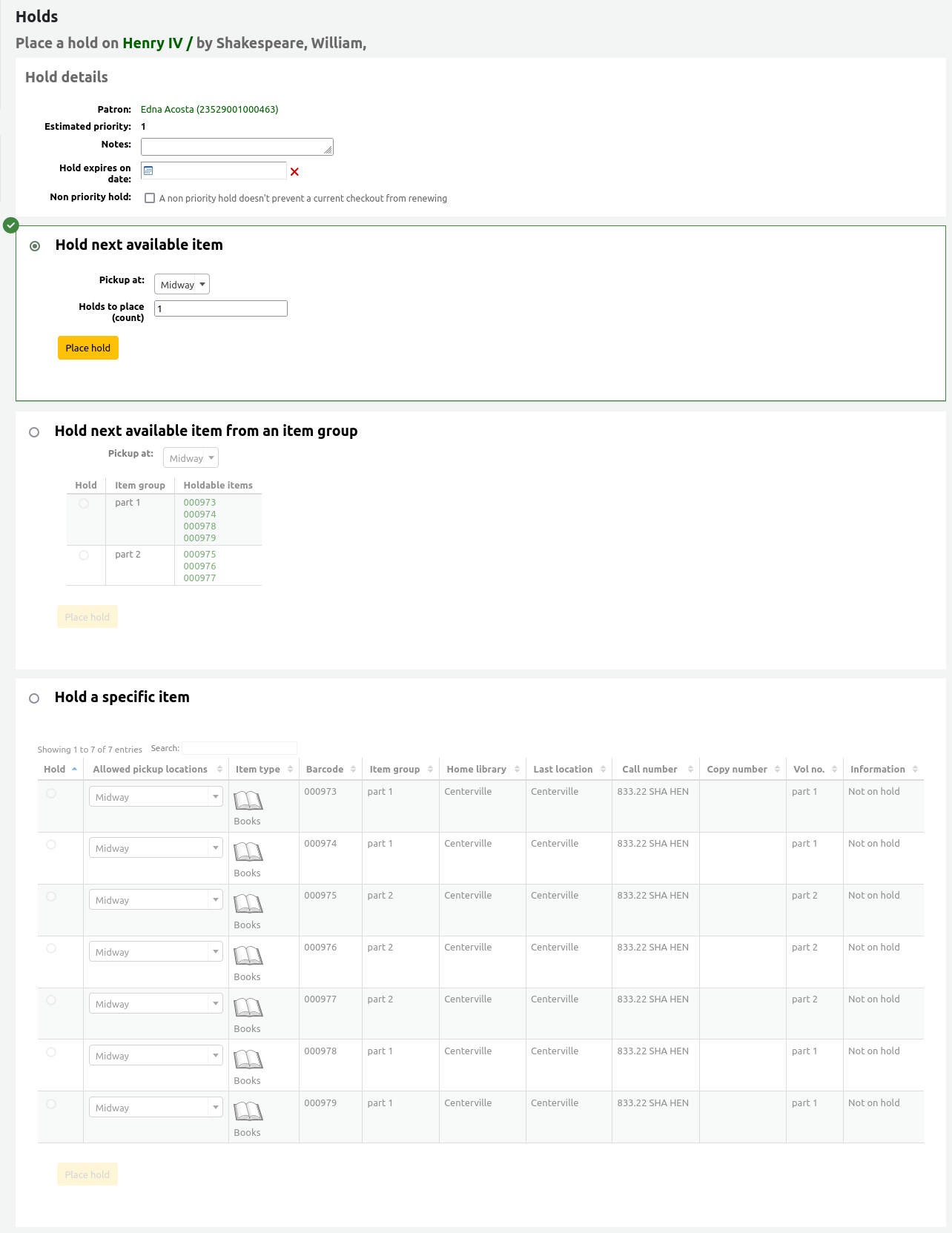Sort table by Barcode column arrows
The width and height of the screenshot is (952, 1233).
click(x=353, y=770)
